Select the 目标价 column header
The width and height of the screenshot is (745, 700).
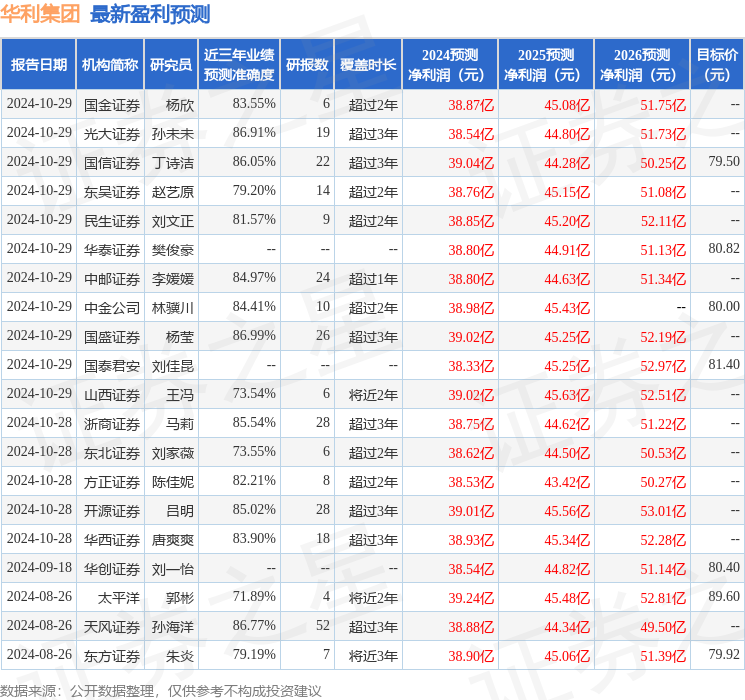point(717,65)
